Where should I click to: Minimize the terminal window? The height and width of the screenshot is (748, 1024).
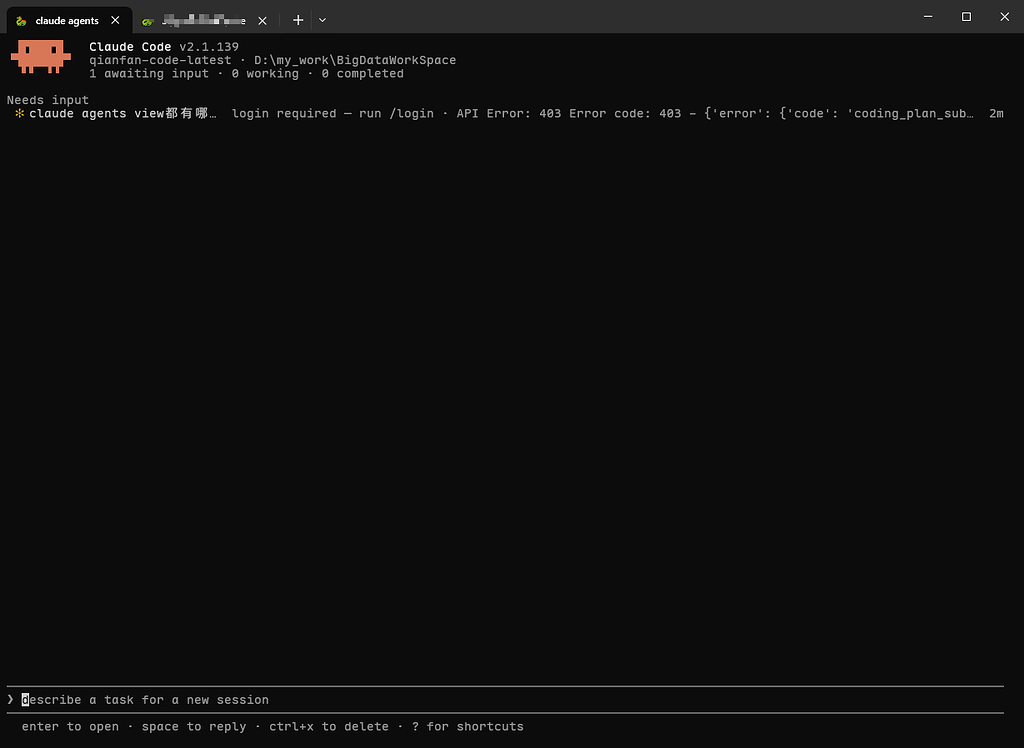pos(928,16)
